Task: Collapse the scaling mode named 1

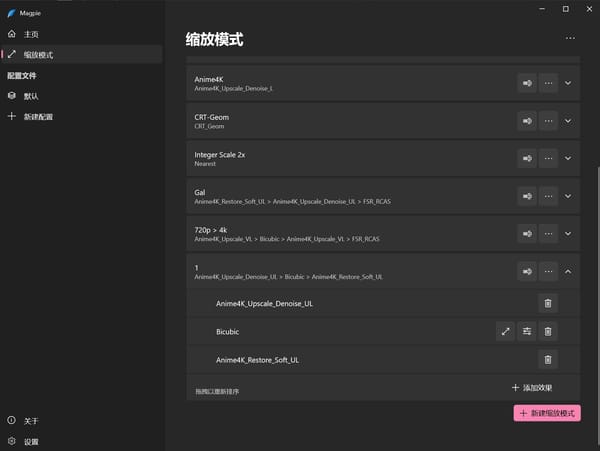Action: pos(569,270)
